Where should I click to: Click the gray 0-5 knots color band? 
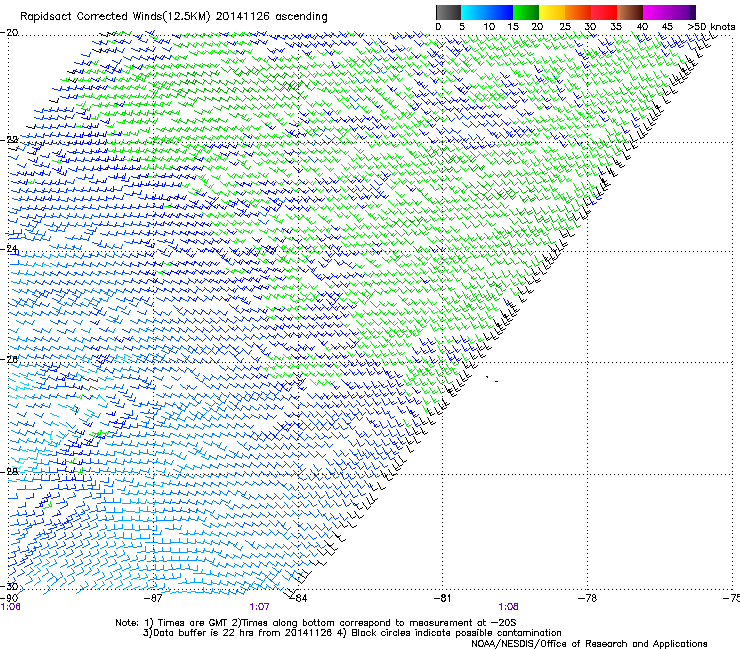(x=448, y=12)
